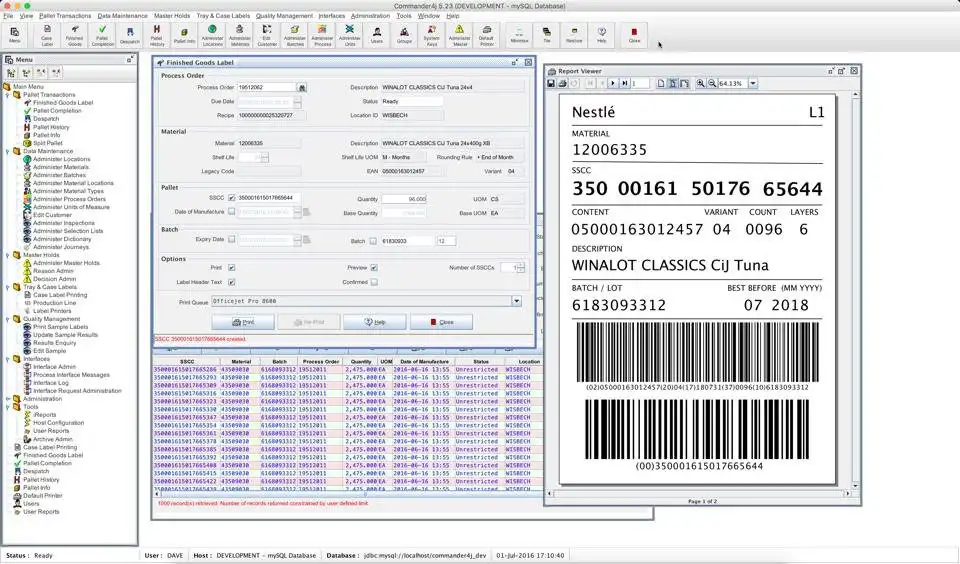Check the Confirmed checkbox
The width and height of the screenshot is (960, 564).
point(373,282)
